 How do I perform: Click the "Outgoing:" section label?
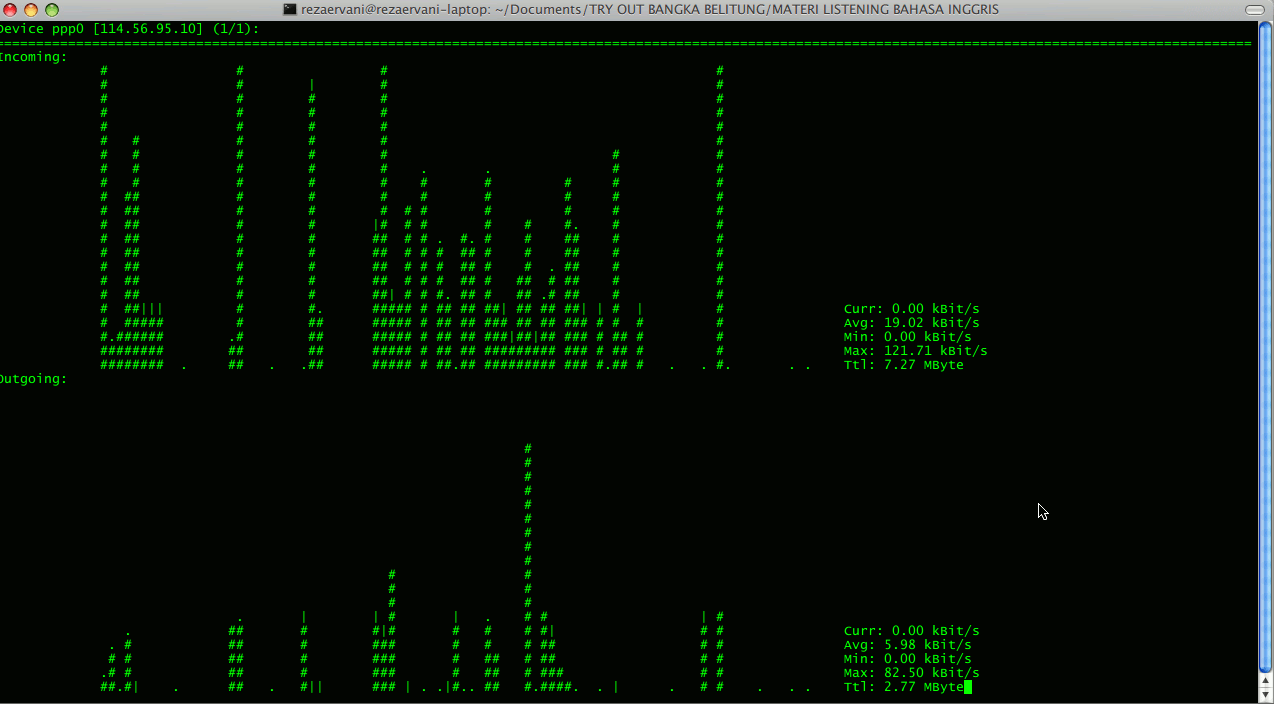(33, 379)
